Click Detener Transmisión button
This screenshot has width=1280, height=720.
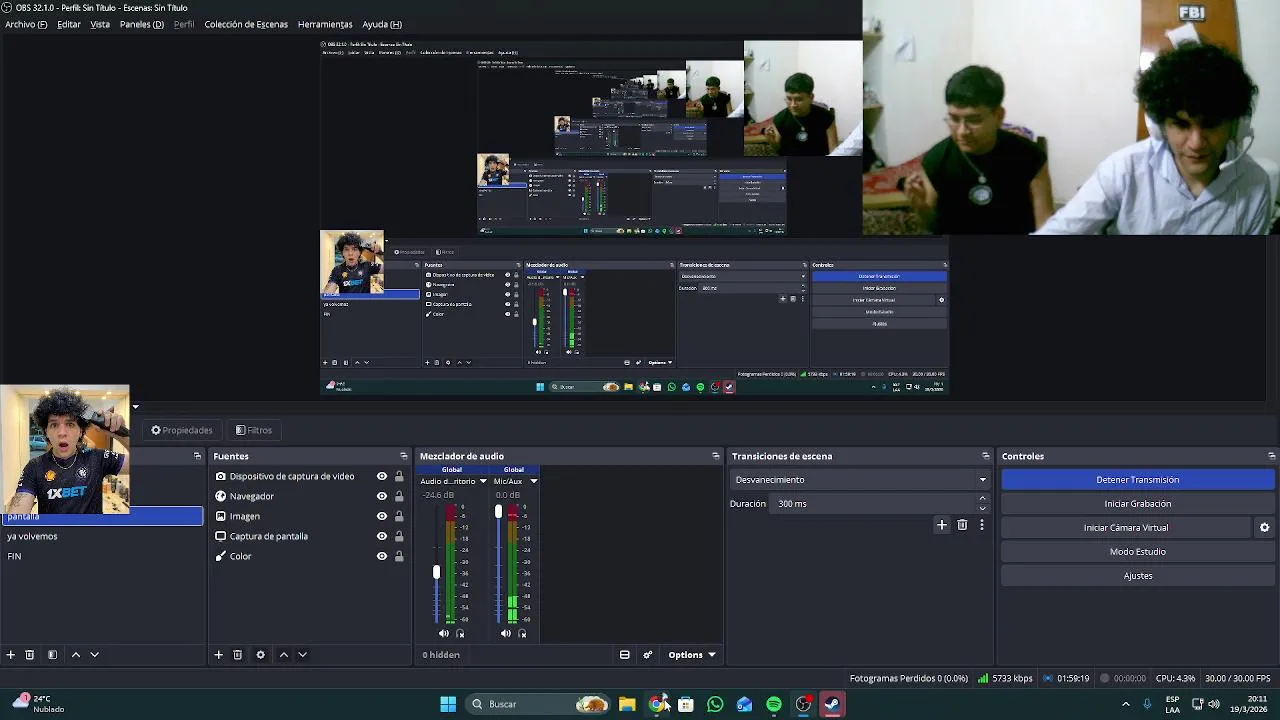pyautogui.click(x=1137, y=480)
